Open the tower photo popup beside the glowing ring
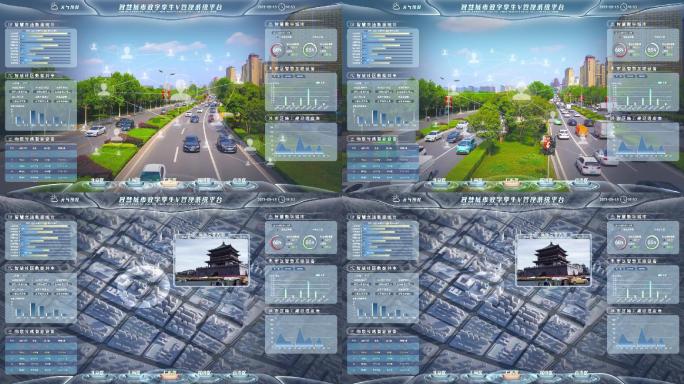Screen dimensions: 684x384 click(212, 260)
